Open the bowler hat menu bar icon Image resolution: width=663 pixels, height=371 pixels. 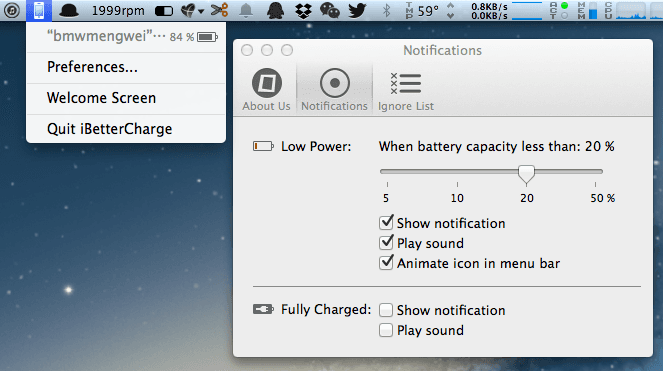[x=68, y=11]
